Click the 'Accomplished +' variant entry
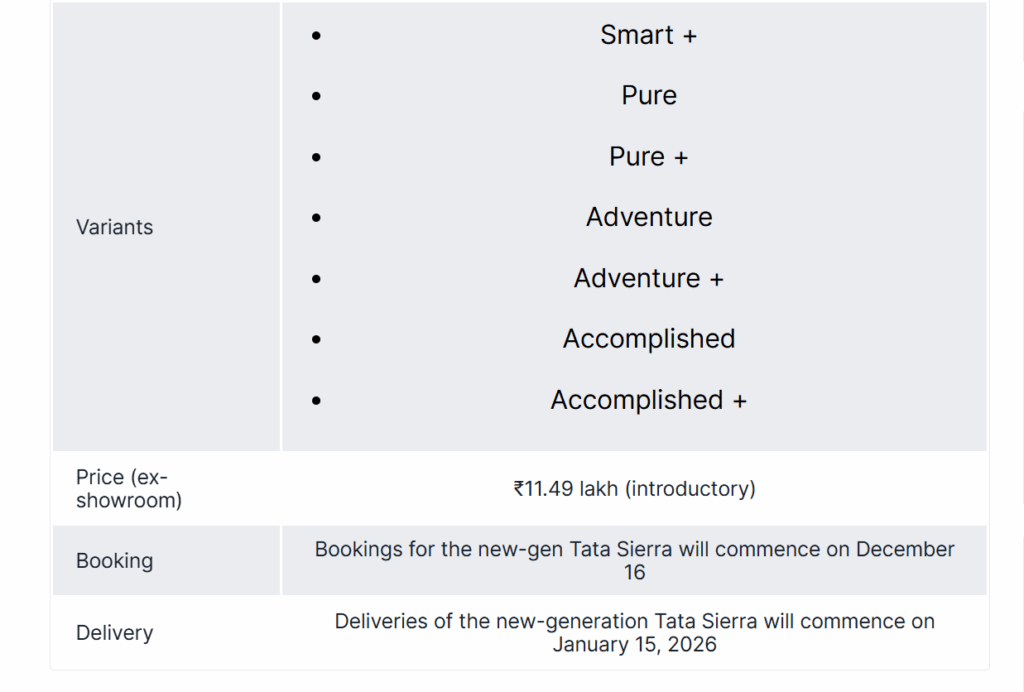1024x692 pixels. coord(648,400)
